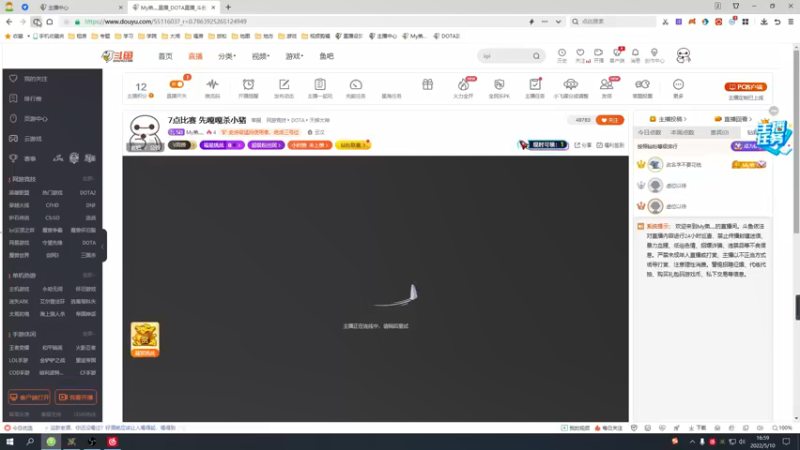Screen dimensions: 800x450
Task: Open CS:GO category in sidebar
Action: click(x=52, y=218)
